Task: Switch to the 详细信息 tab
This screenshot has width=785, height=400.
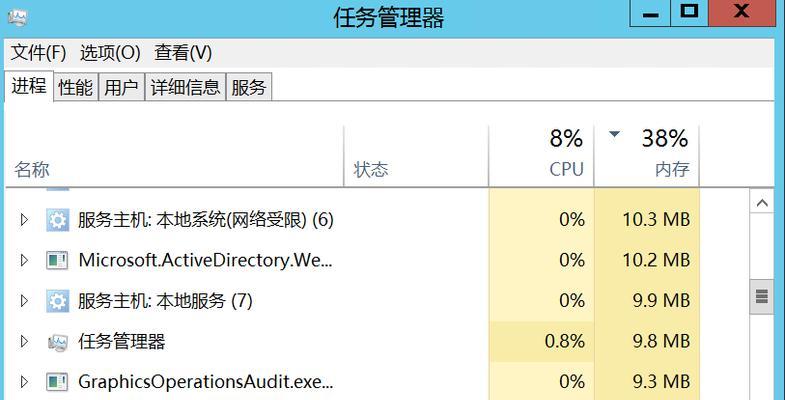Action: click(x=185, y=88)
